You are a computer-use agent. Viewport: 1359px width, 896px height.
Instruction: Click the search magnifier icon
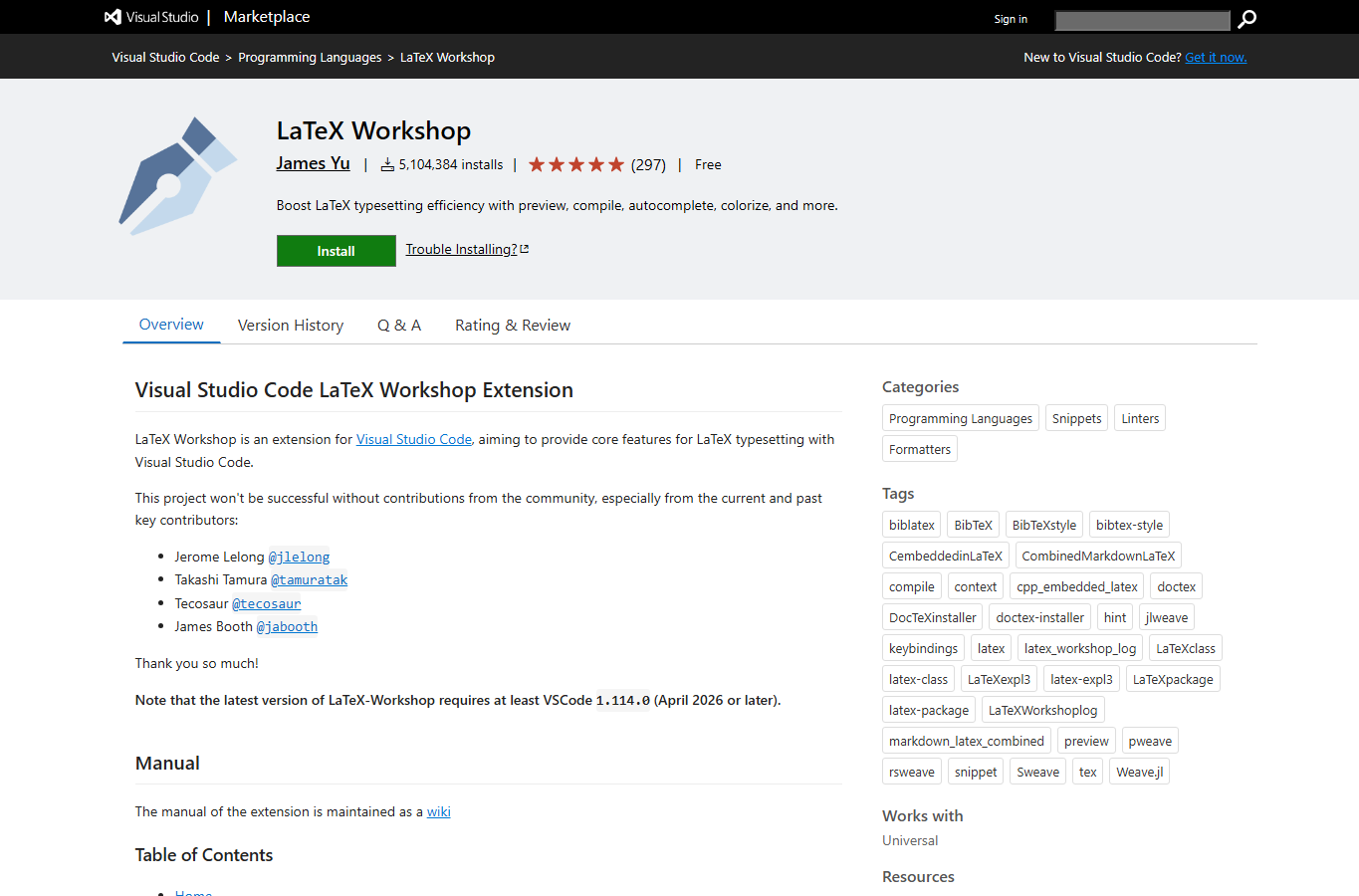[1246, 19]
